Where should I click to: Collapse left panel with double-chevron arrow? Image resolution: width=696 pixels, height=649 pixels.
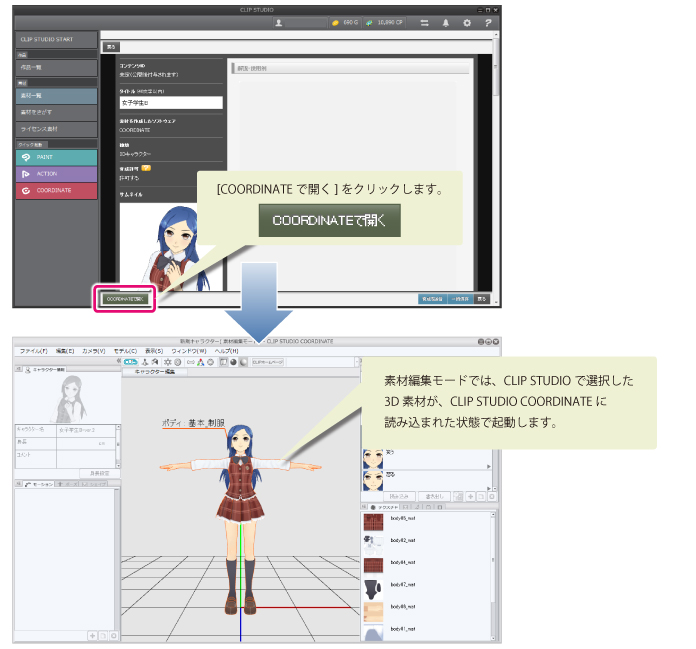point(119,361)
